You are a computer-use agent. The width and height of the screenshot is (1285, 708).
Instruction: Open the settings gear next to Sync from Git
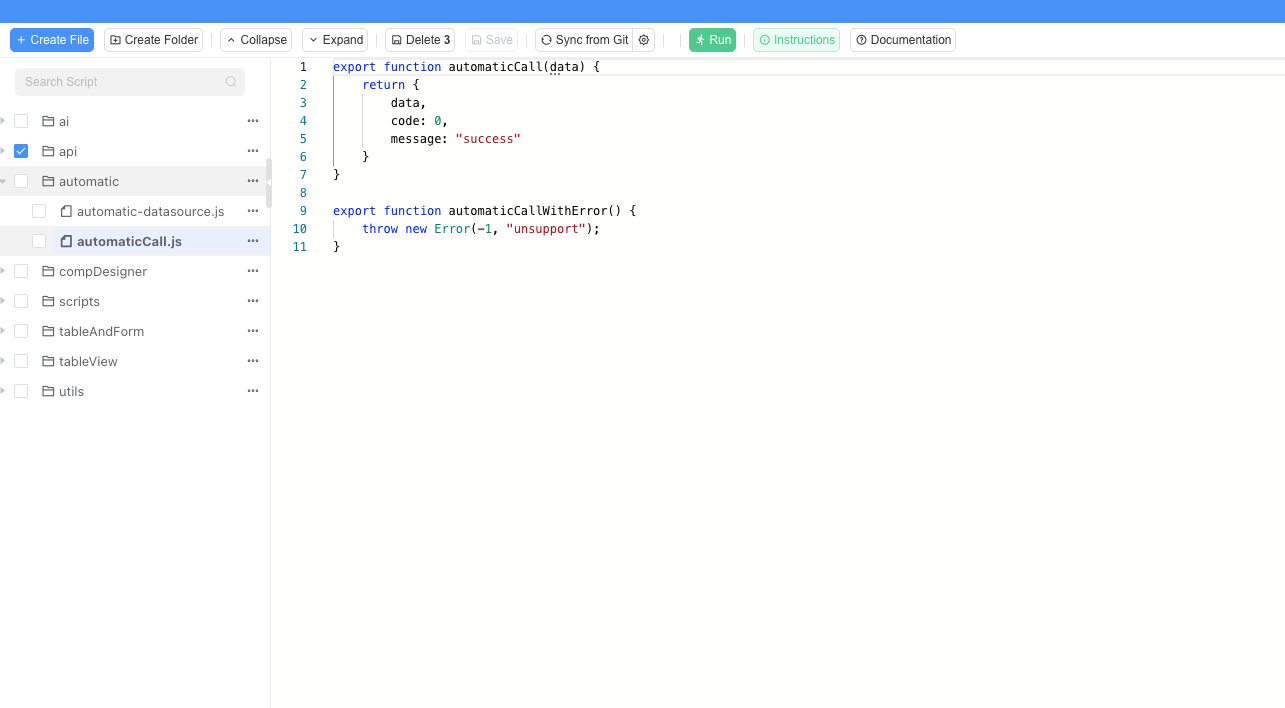(644, 40)
